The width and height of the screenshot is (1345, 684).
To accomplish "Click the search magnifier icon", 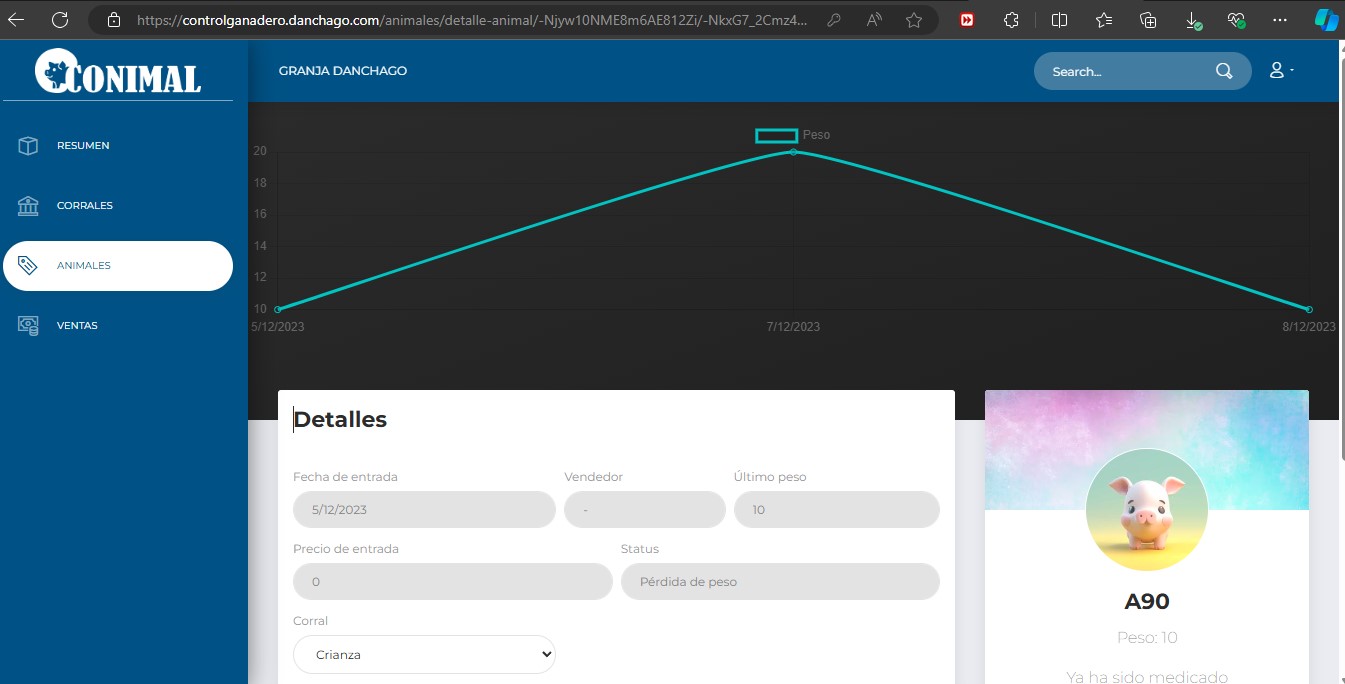I will [1224, 71].
